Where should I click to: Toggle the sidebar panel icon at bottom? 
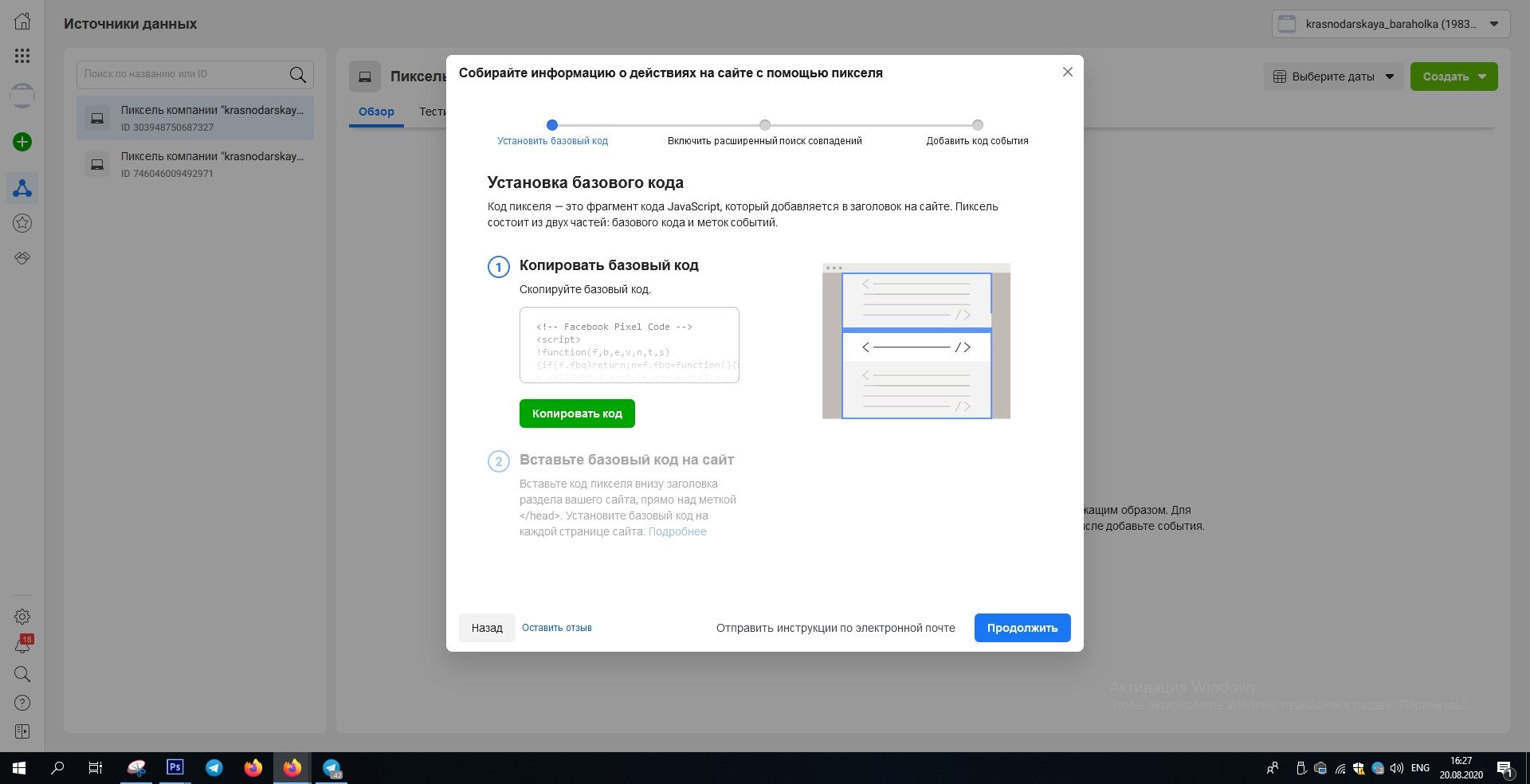pyautogui.click(x=22, y=731)
